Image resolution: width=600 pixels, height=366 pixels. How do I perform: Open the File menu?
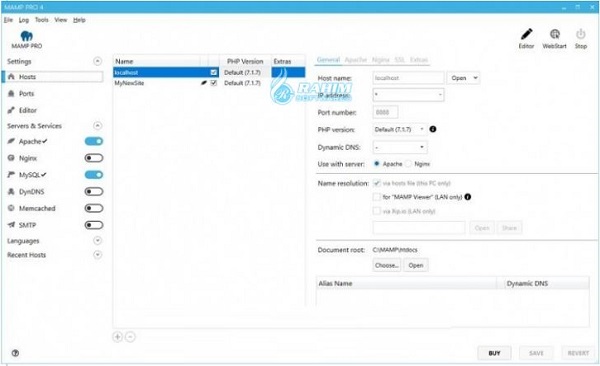tap(8, 20)
